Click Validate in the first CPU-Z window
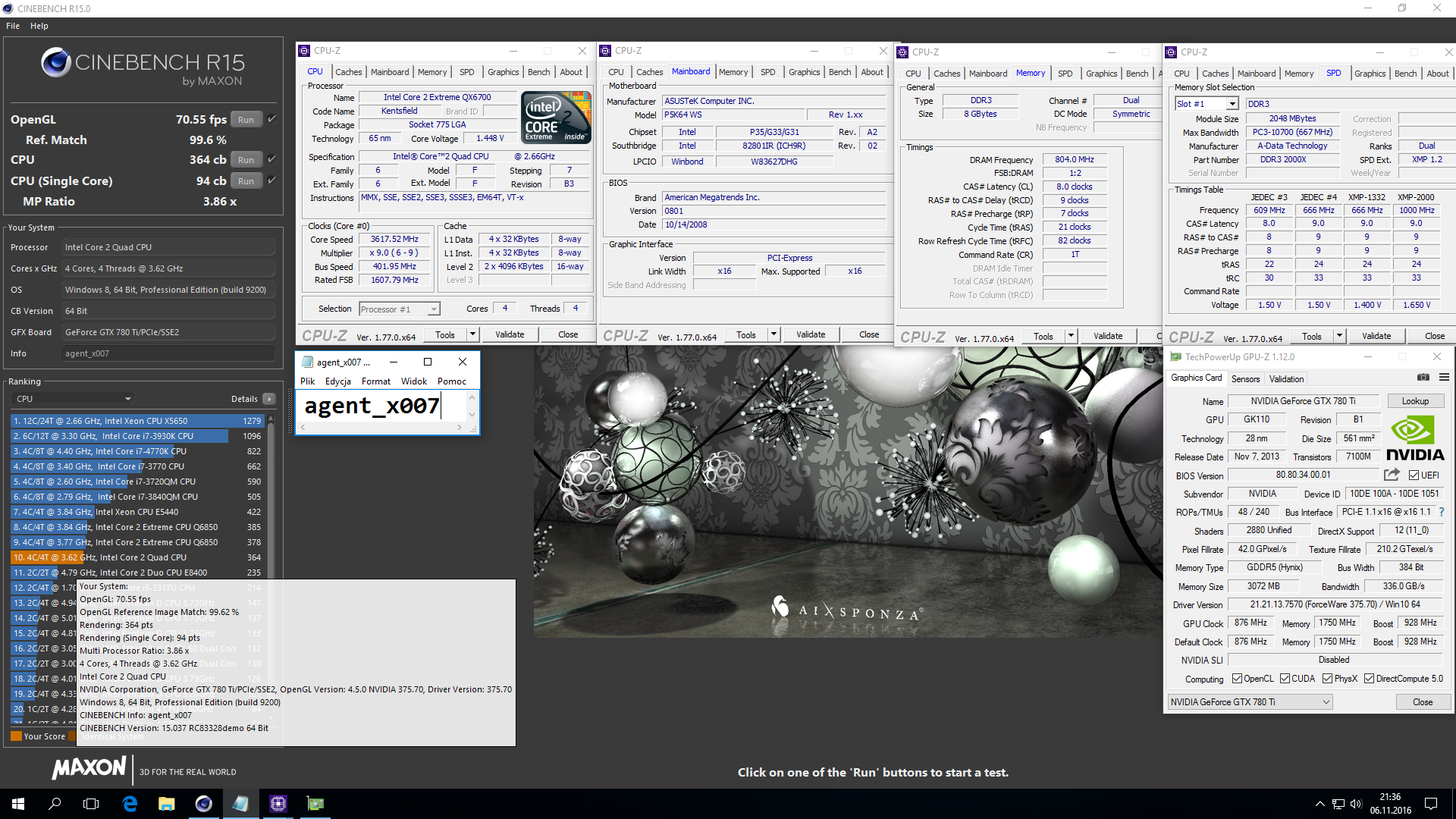1456x819 pixels. (510, 334)
